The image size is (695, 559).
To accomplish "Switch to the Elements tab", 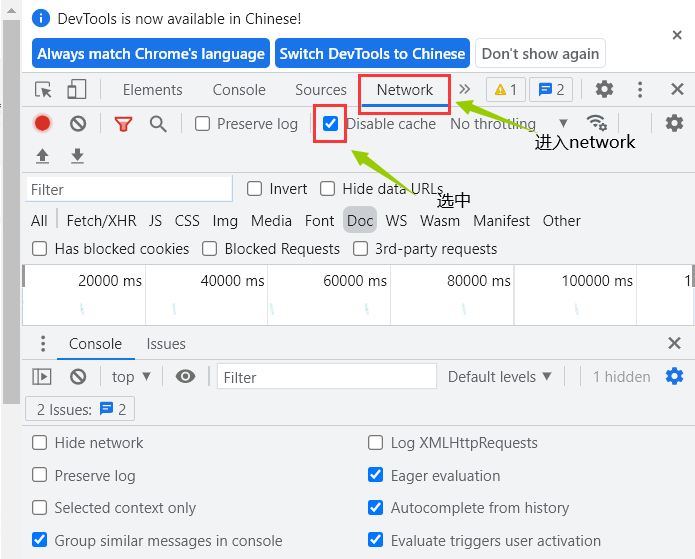I will (x=152, y=90).
